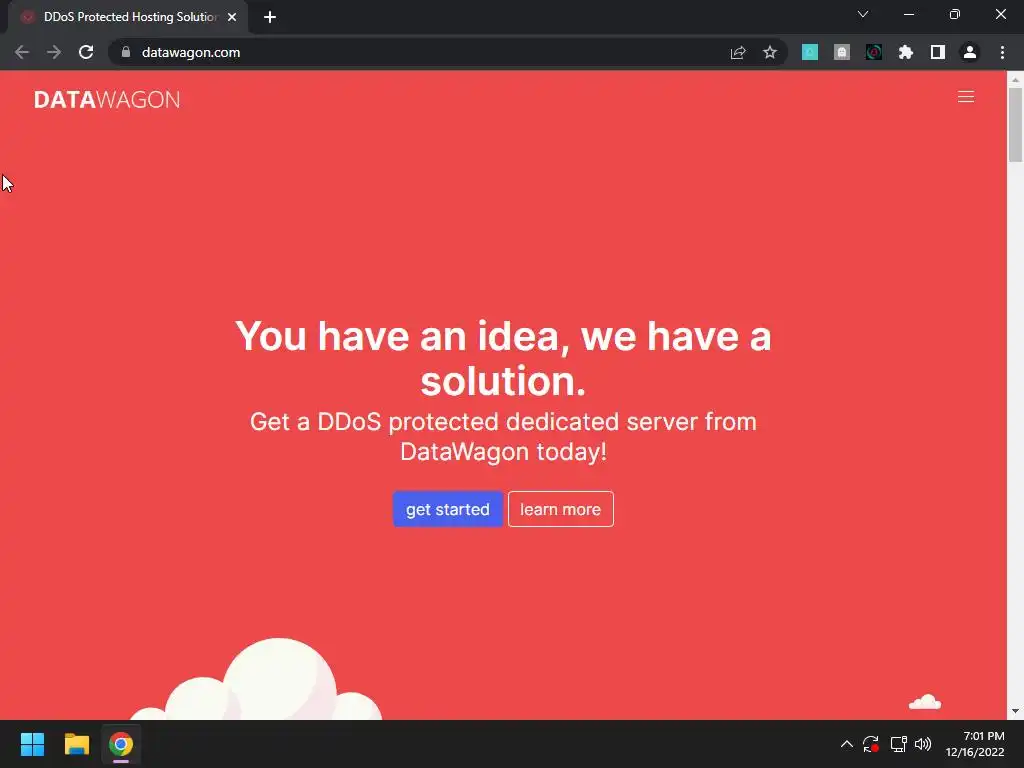Expand the tab search dropdown
The image size is (1024, 768).
pyautogui.click(x=863, y=14)
